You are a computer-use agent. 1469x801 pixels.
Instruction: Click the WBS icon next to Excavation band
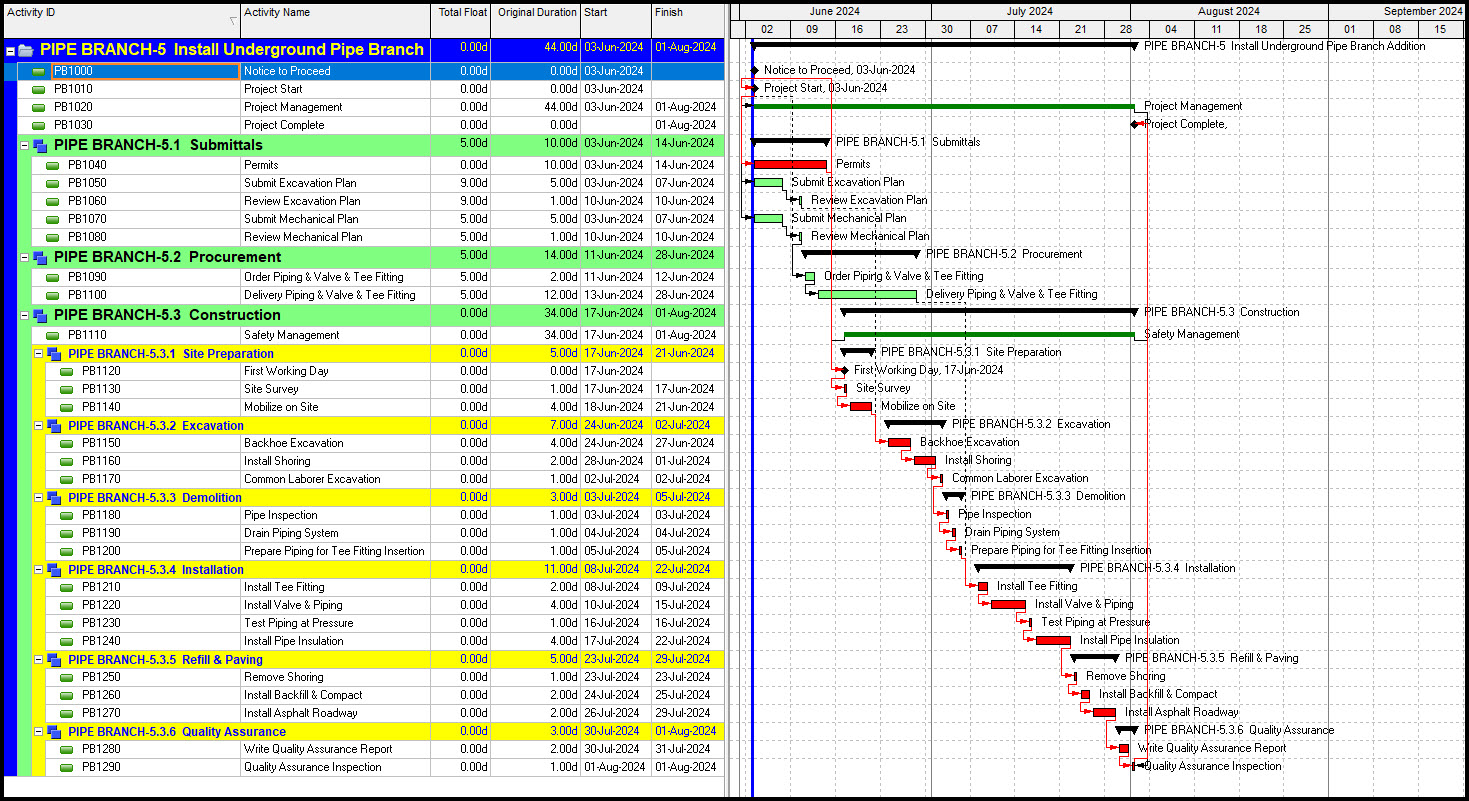54,426
